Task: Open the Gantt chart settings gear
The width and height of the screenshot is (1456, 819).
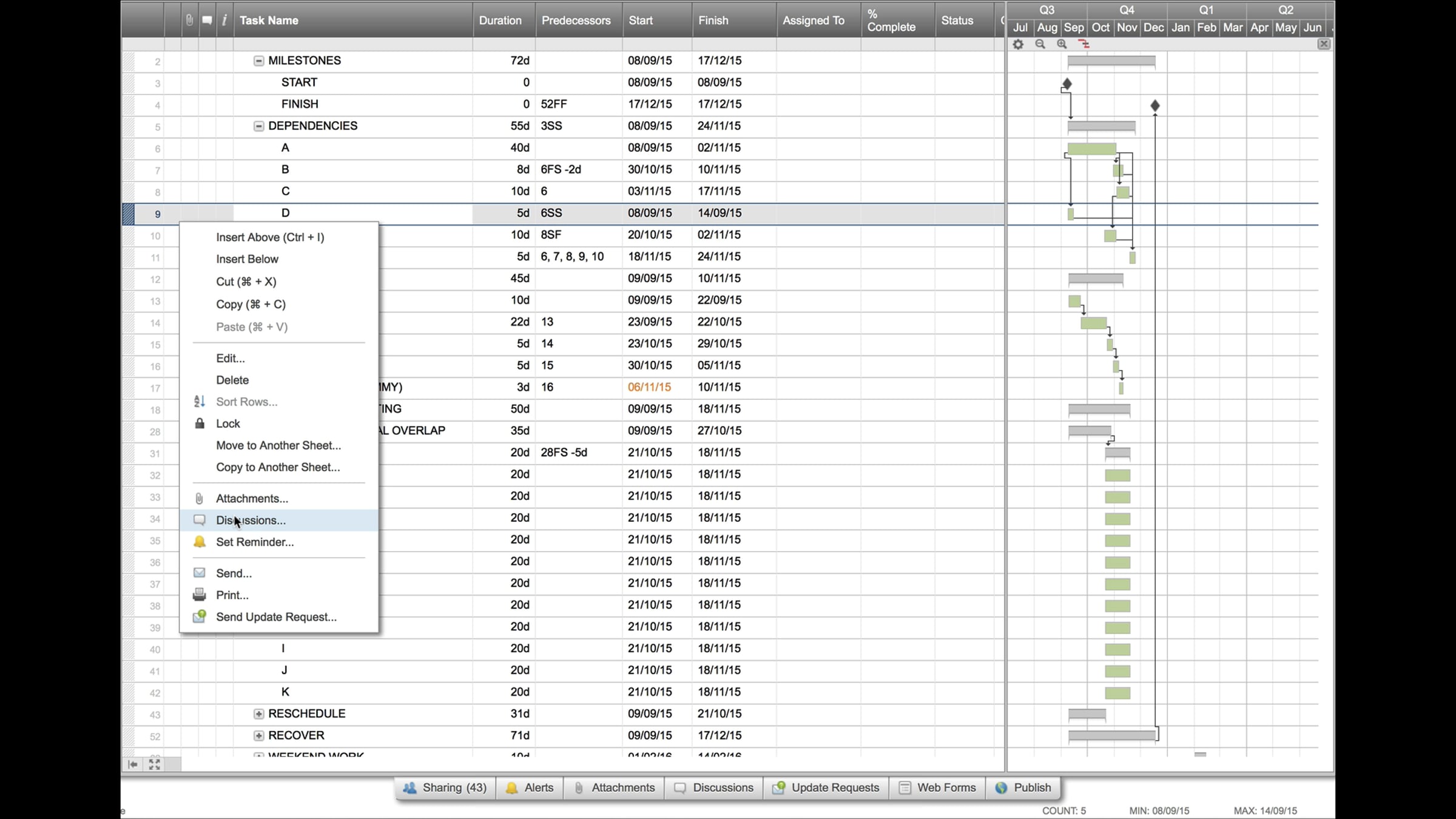Action: (x=1018, y=44)
